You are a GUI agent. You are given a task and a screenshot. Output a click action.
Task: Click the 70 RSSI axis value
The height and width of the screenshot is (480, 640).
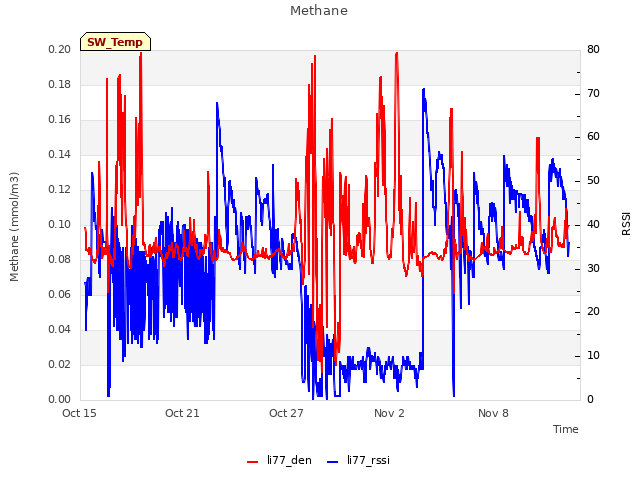point(593,93)
